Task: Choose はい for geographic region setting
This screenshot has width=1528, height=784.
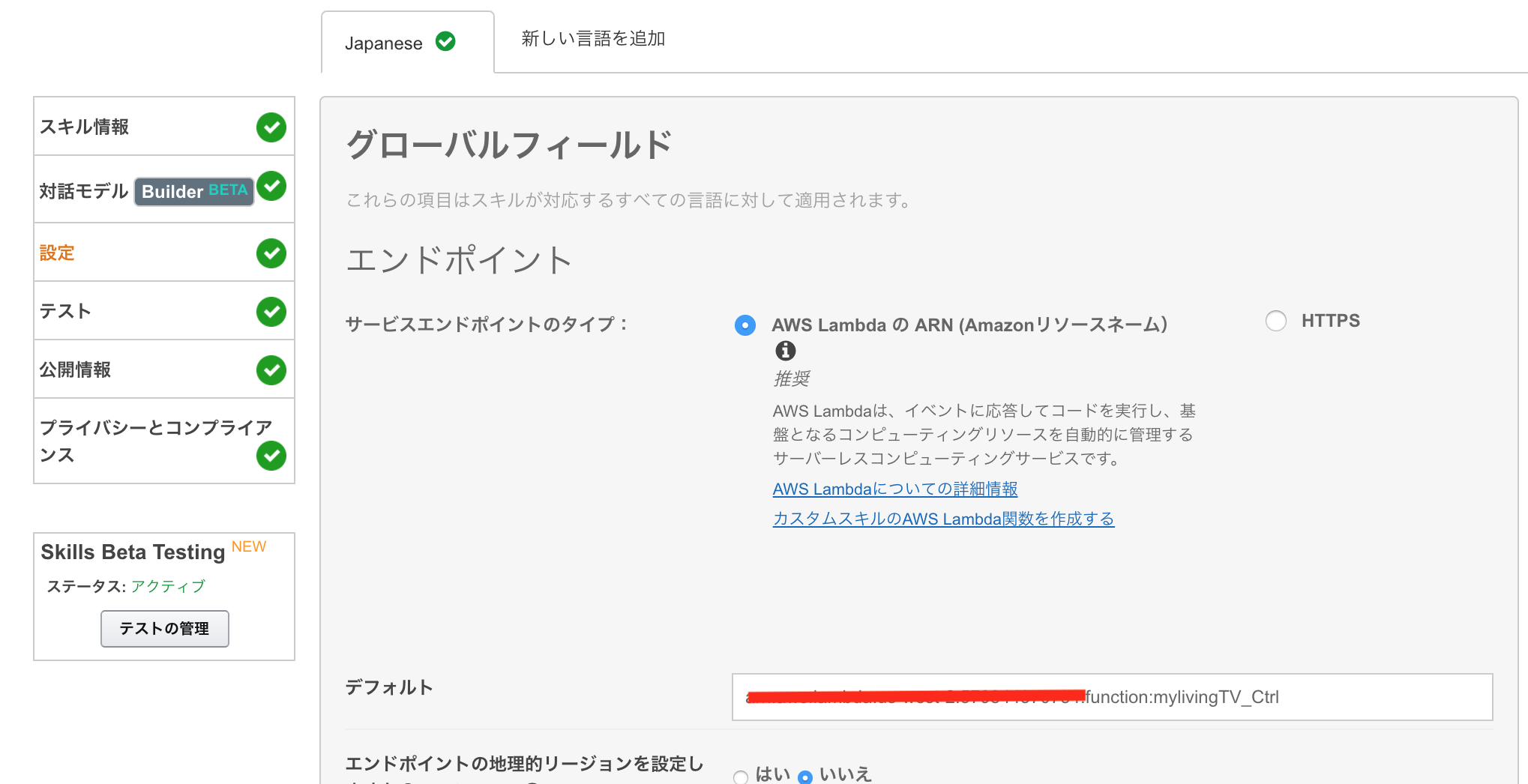Action: coord(741,777)
